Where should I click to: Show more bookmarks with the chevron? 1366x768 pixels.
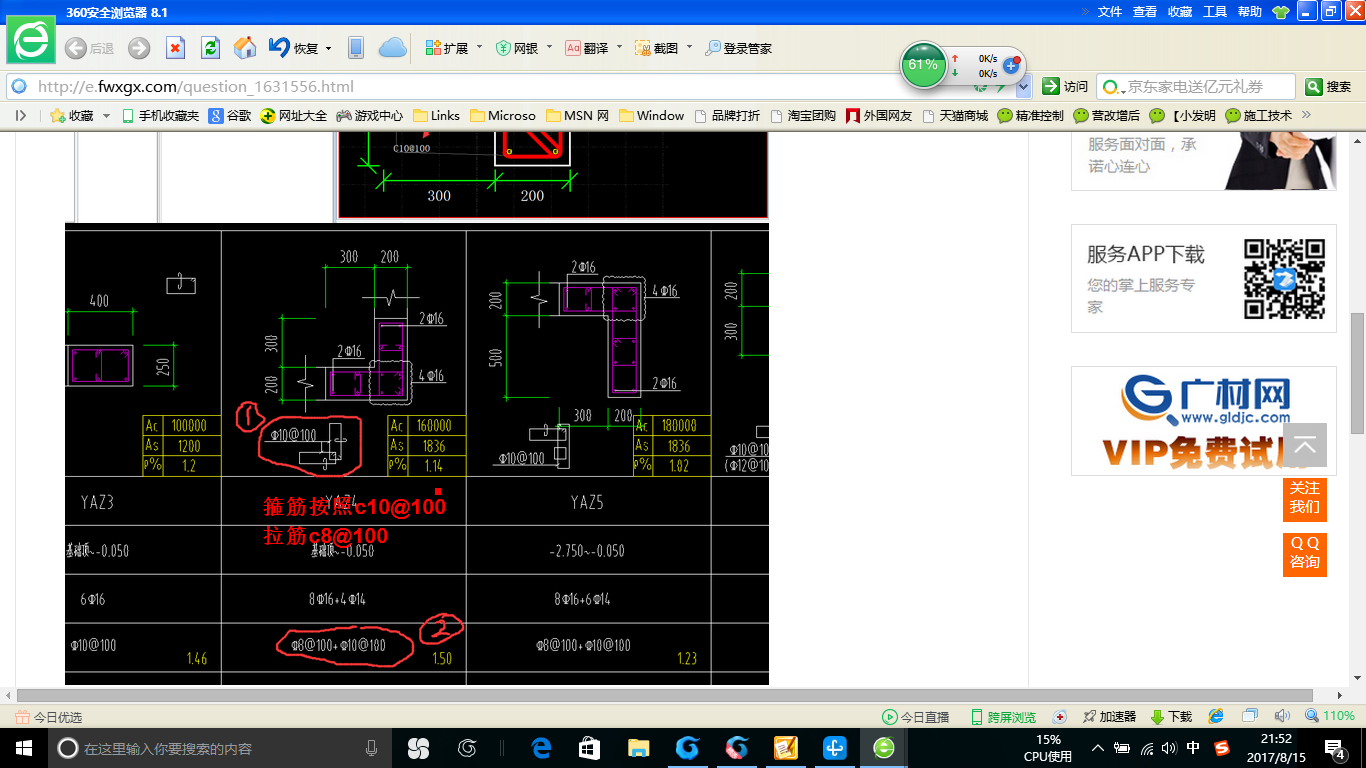(x=1306, y=115)
